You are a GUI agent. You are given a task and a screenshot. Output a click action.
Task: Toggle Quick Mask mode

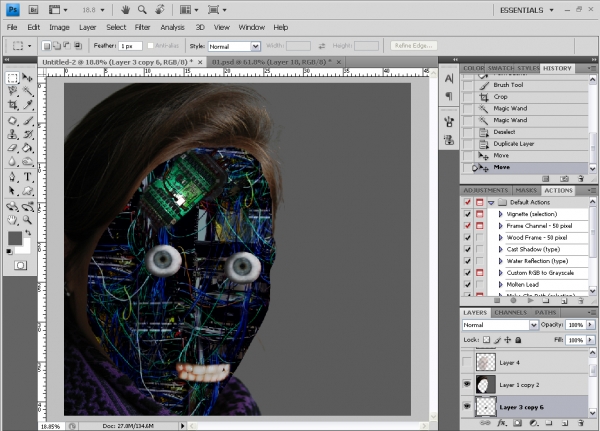[20, 265]
